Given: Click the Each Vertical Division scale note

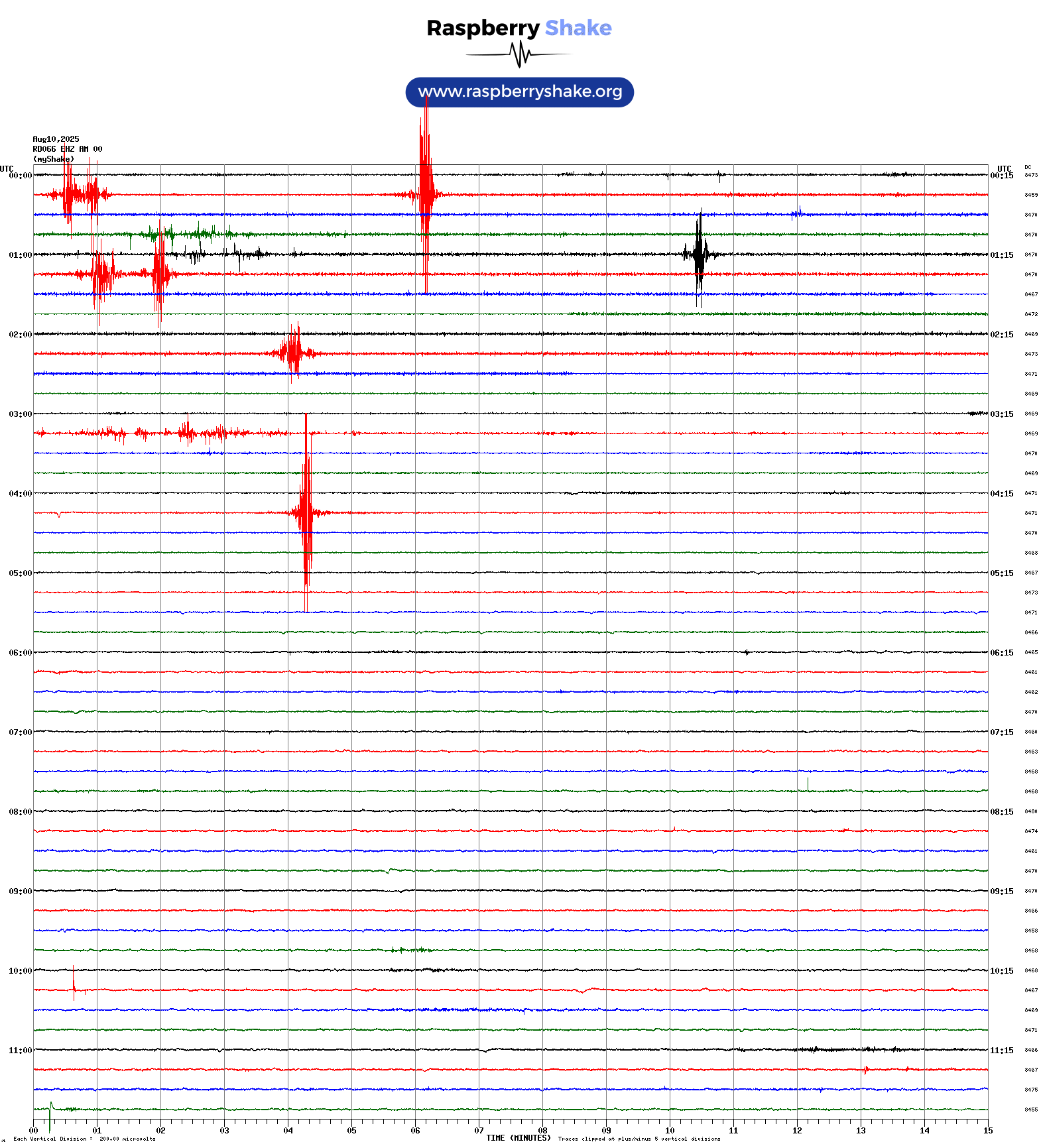Looking at the screenshot, I should (x=84, y=1139).
